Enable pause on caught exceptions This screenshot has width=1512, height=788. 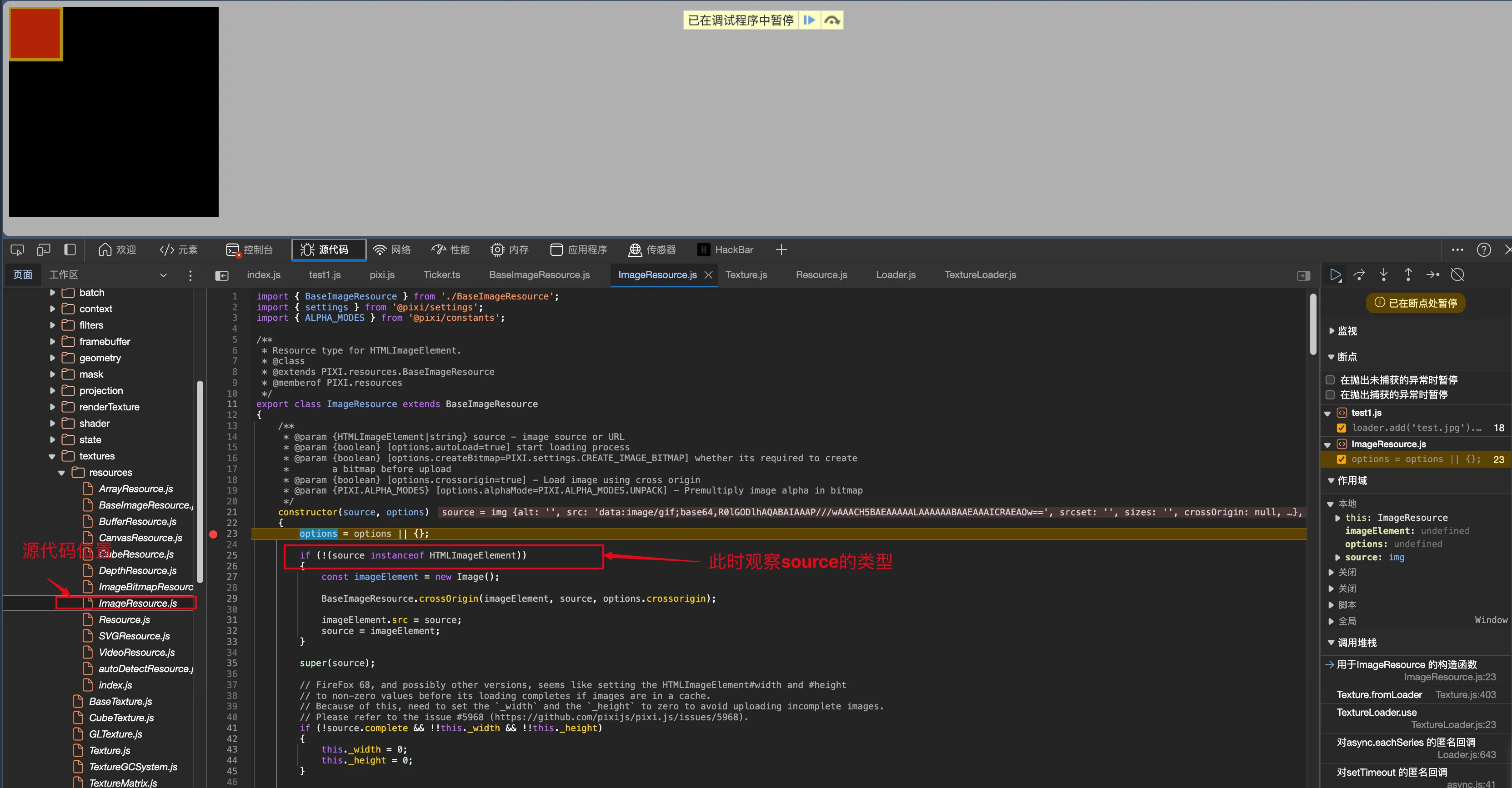point(1330,395)
